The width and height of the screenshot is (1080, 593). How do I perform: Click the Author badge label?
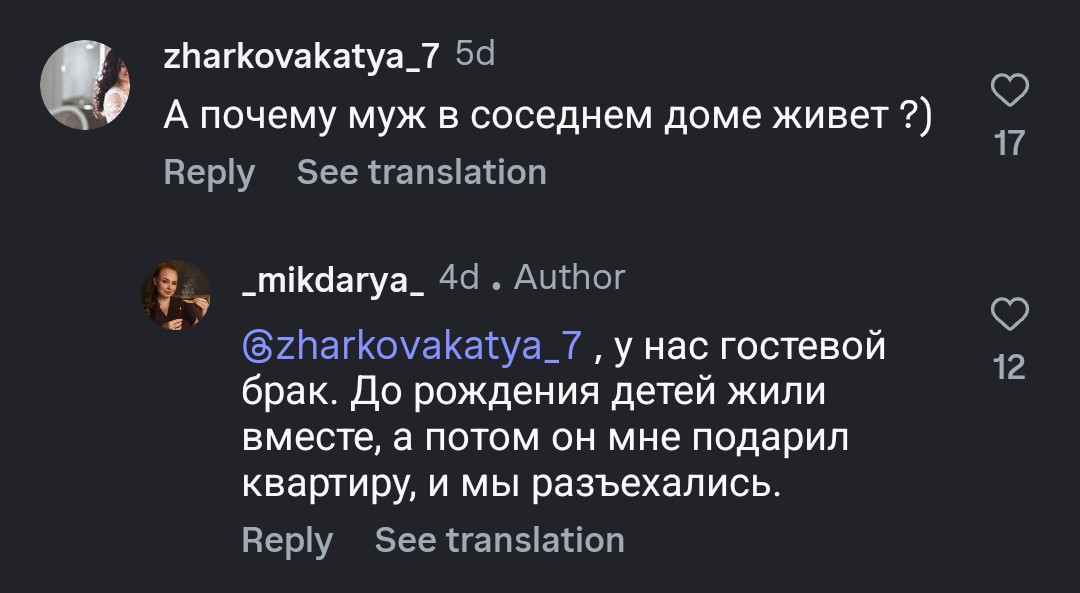[570, 277]
